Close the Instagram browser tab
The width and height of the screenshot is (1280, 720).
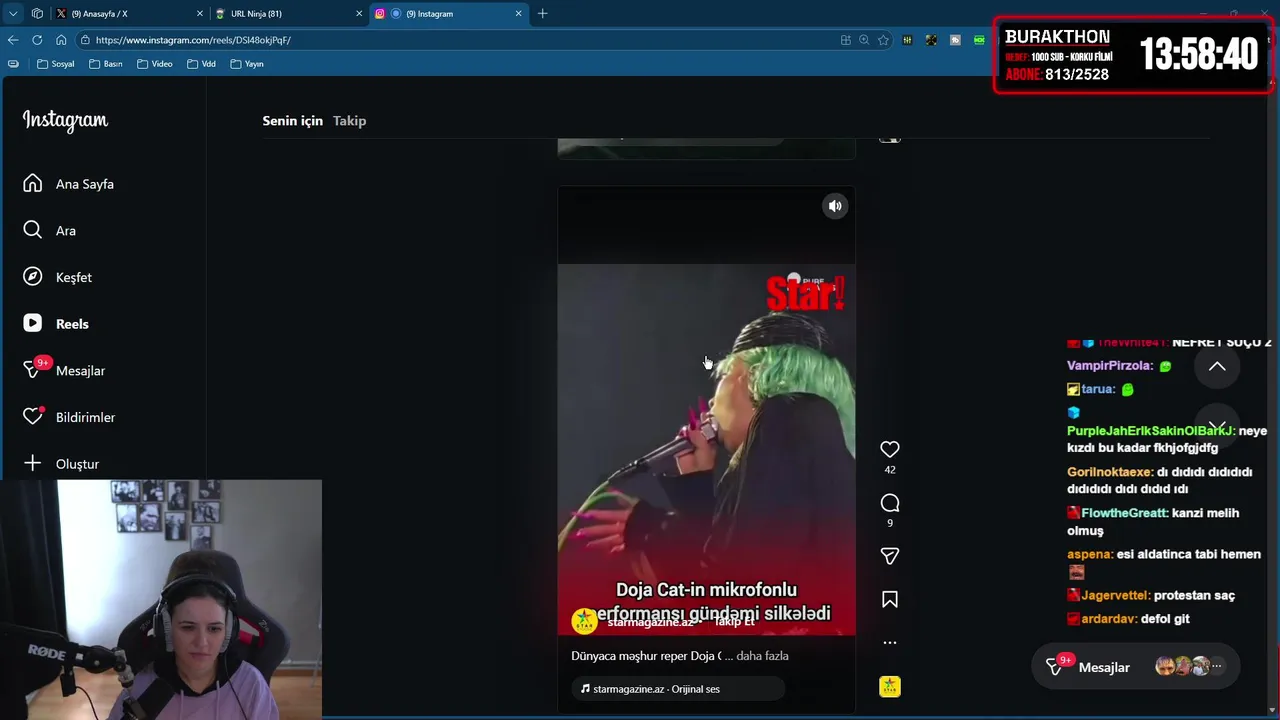pos(519,14)
